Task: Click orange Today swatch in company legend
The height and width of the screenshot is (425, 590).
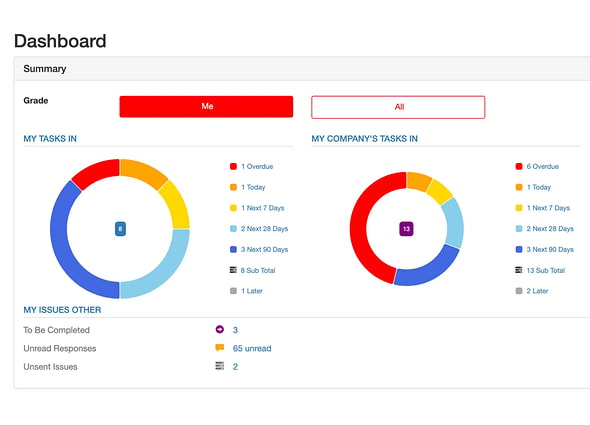Action: pos(519,187)
